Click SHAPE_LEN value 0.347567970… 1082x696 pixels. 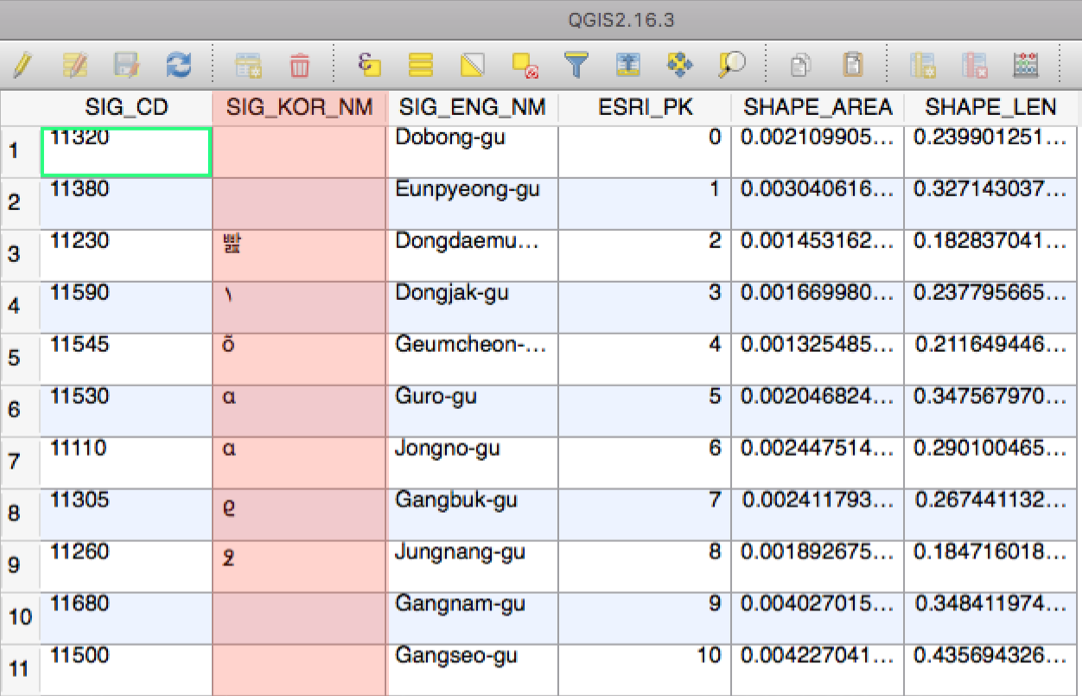tap(990, 410)
